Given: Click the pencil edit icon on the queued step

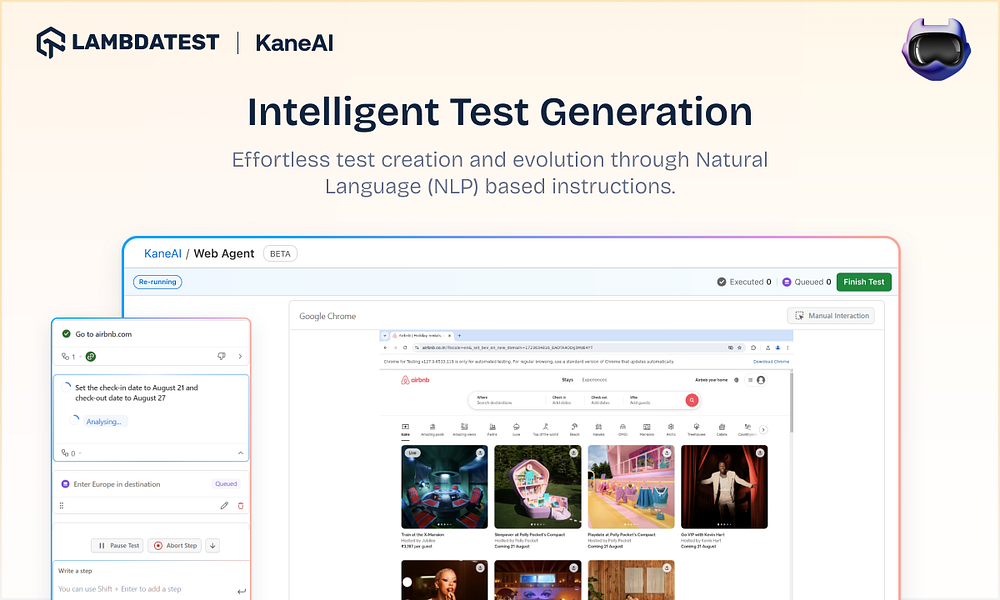Looking at the screenshot, I should point(224,506).
